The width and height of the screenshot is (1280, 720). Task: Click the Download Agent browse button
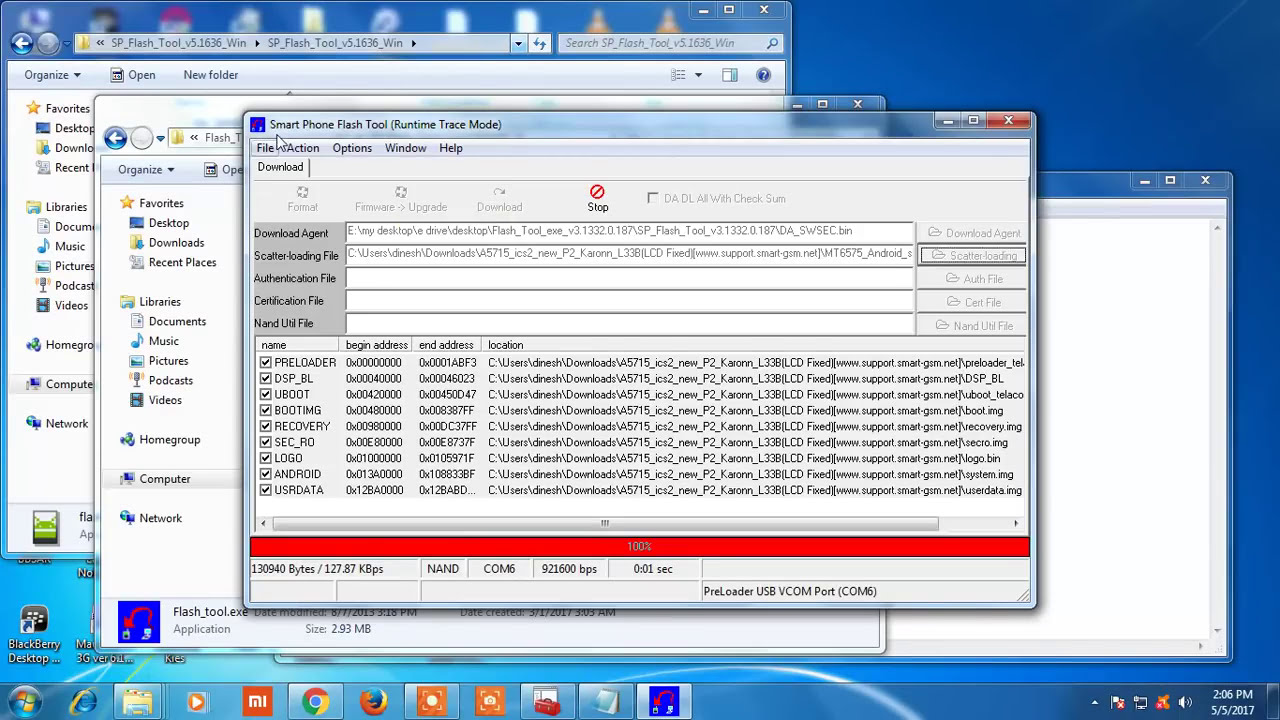(971, 233)
